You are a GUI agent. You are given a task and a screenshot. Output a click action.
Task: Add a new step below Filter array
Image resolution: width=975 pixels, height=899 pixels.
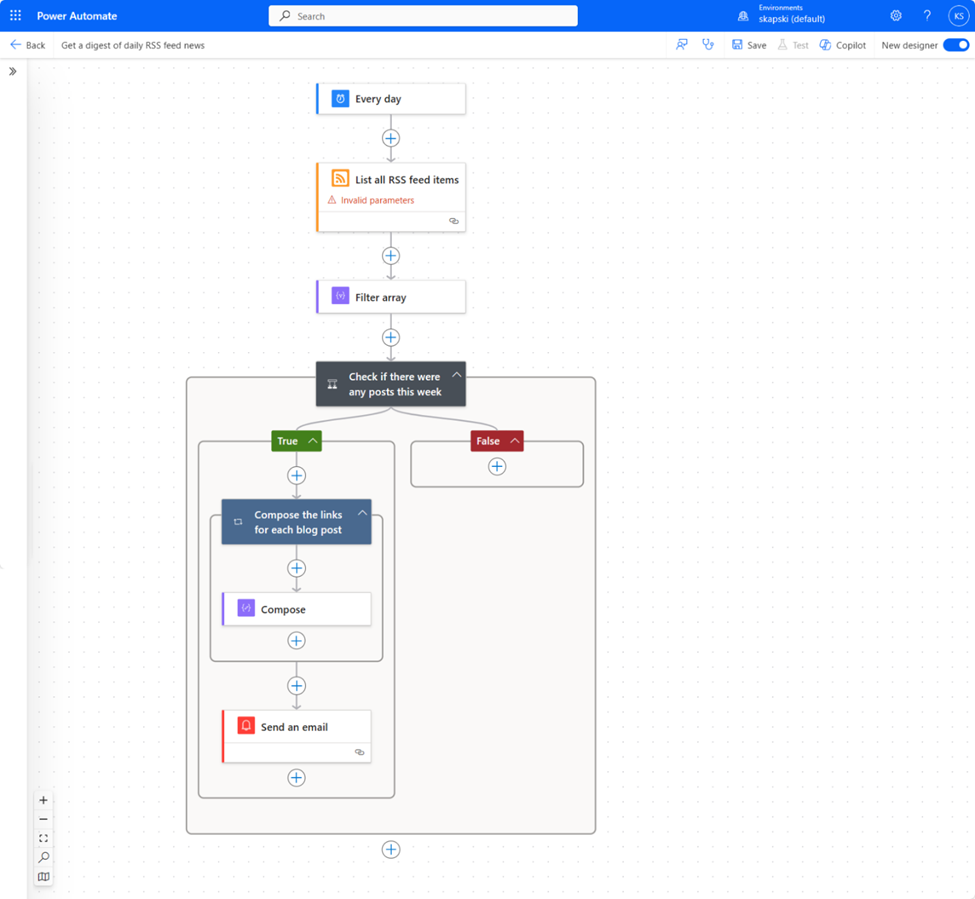(x=390, y=337)
